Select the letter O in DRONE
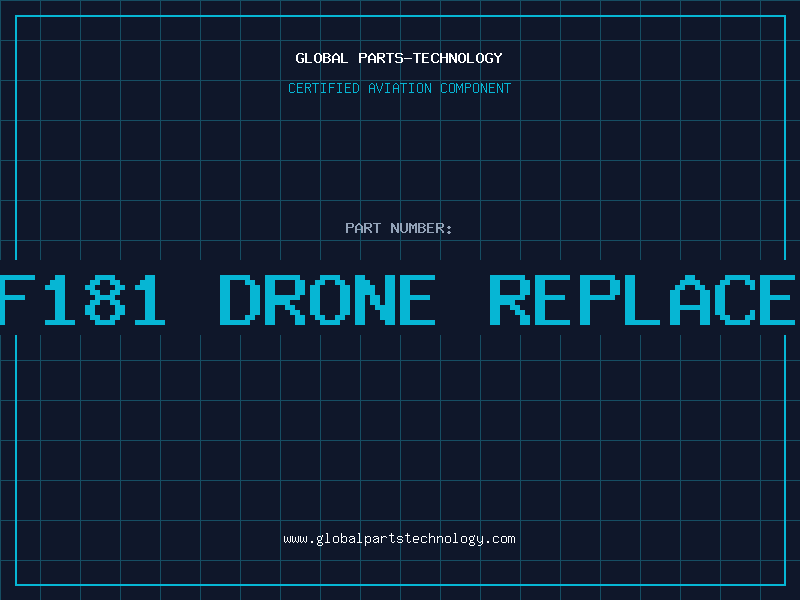800x600 pixels. tap(327, 299)
